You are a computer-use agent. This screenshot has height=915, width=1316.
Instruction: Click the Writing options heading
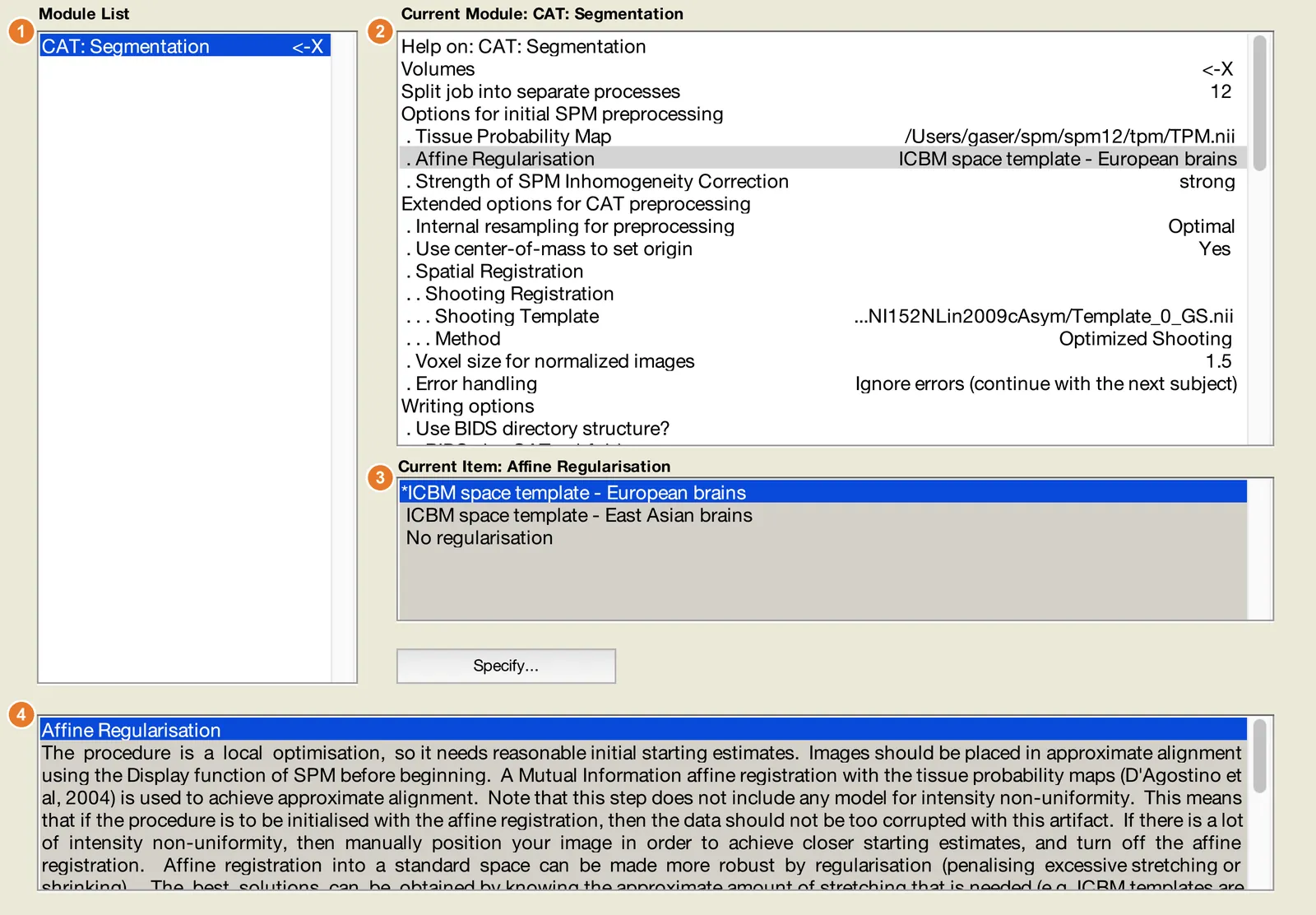pyautogui.click(x=822, y=406)
